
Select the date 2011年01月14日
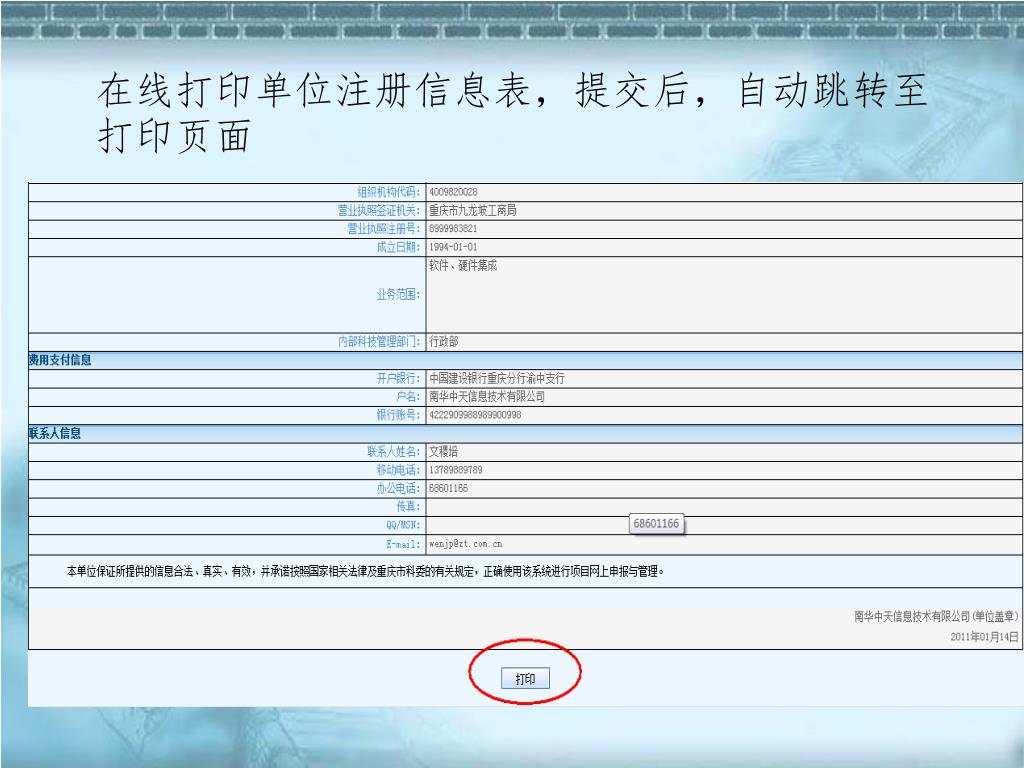[x=984, y=637]
